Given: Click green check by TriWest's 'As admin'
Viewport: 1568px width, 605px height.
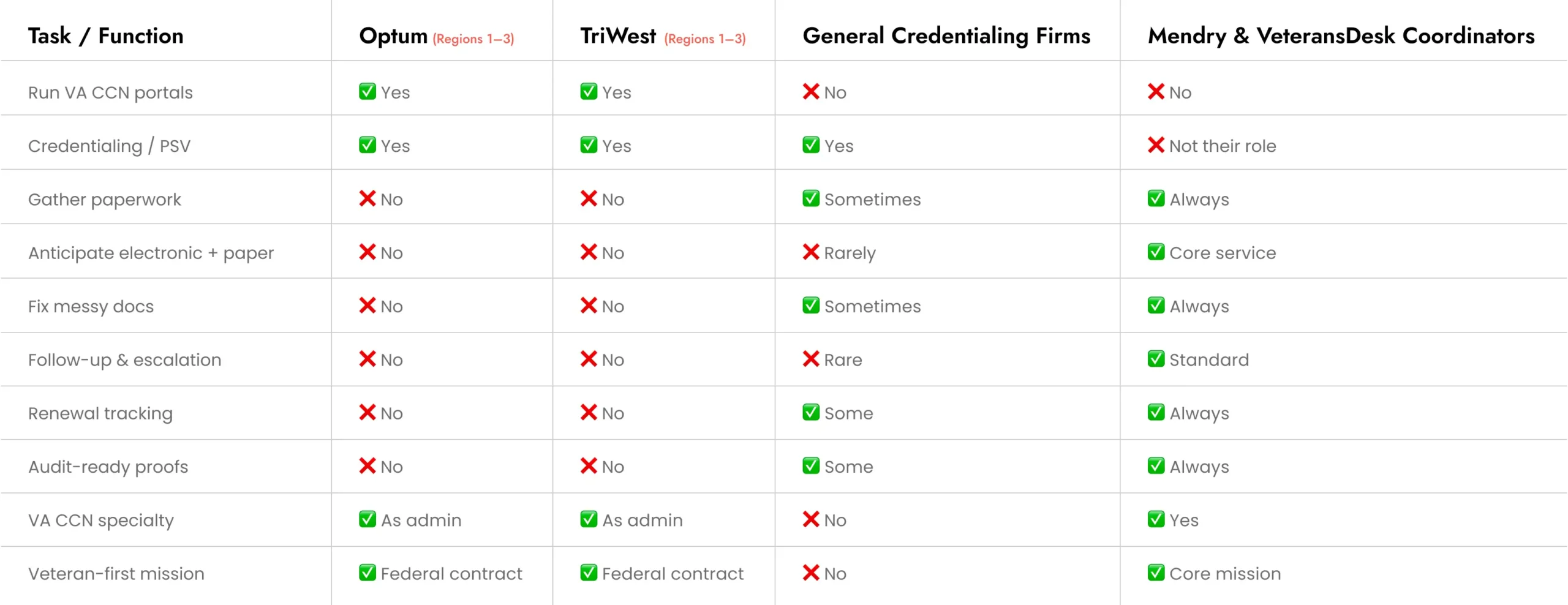Looking at the screenshot, I should [588, 519].
